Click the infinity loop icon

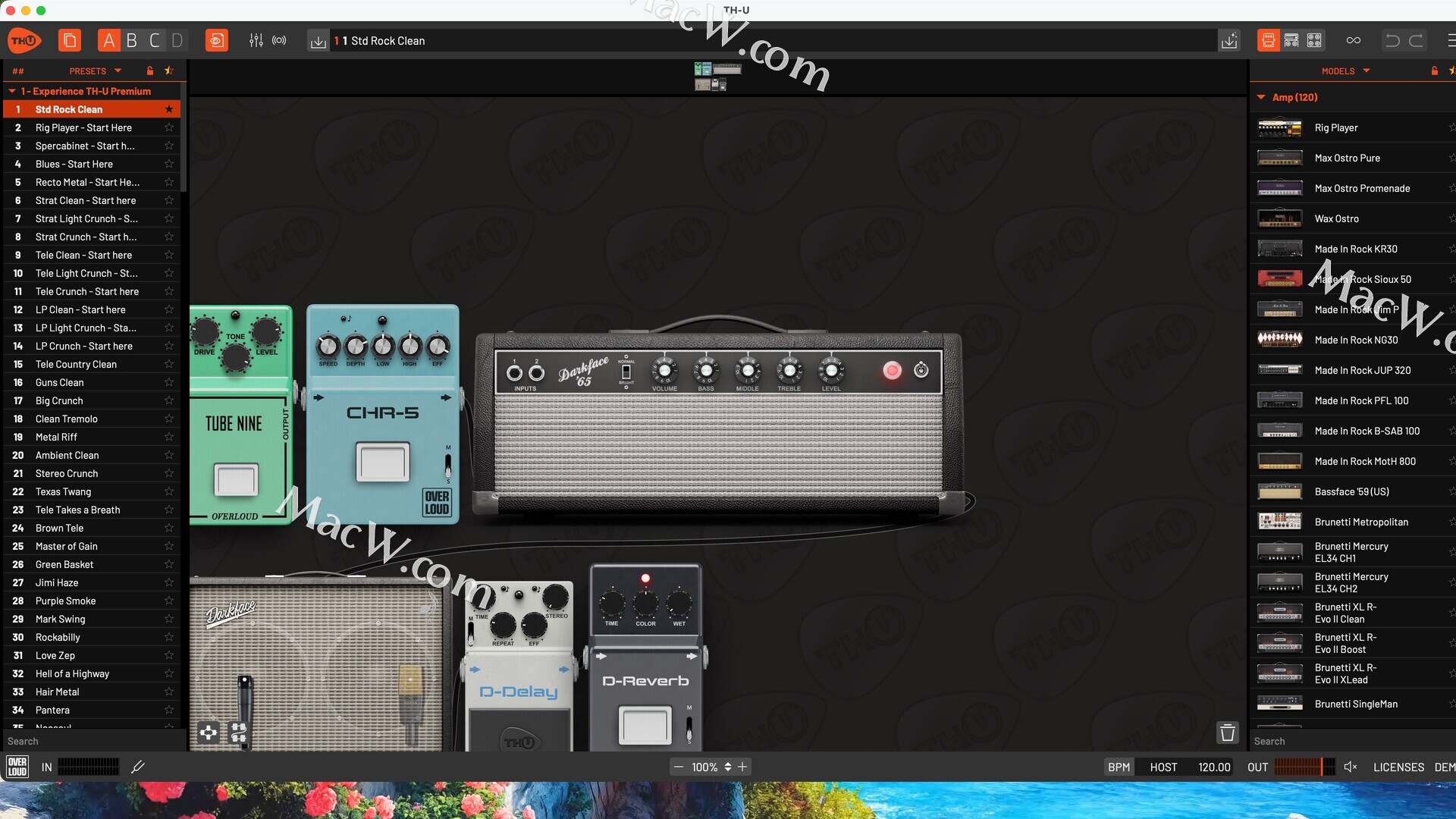[x=1353, y=40]
